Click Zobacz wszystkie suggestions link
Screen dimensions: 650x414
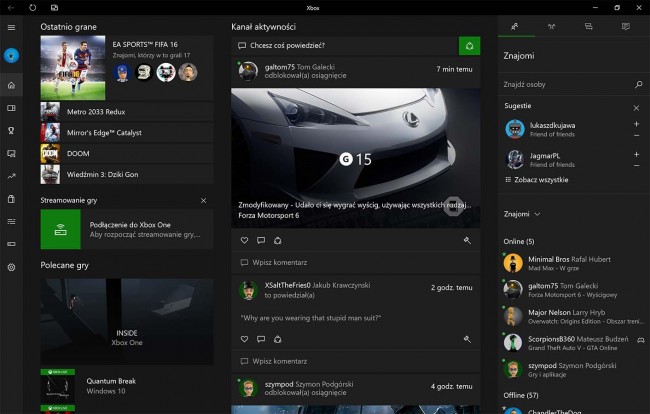point(537,180)
